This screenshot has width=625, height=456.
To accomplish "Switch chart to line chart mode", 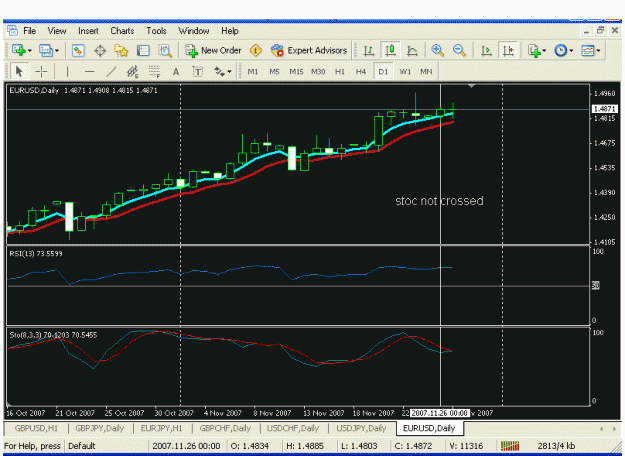I will [x=412, y=51].
